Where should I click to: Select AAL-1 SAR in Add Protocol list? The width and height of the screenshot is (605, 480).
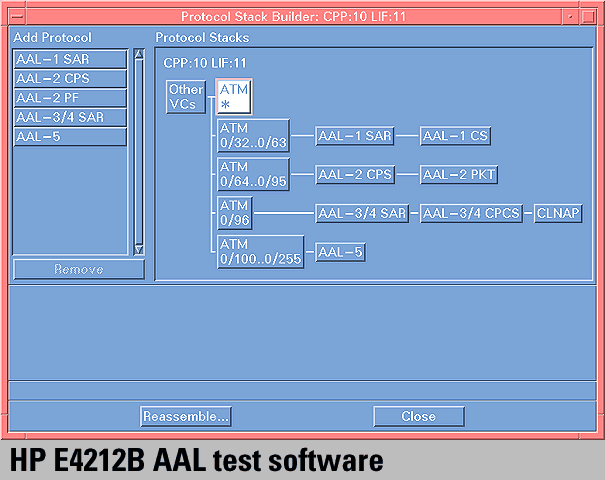click(x=70, y=60)
